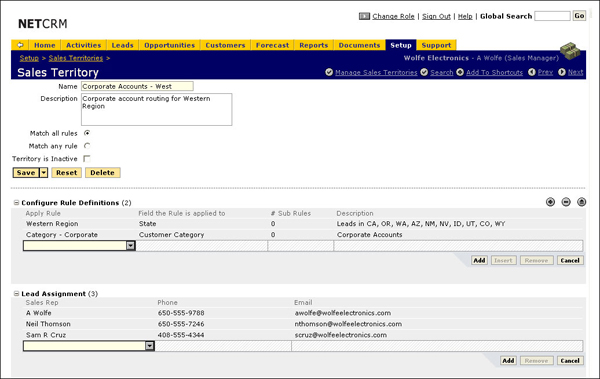Click the Sales Territories breadcrumb link
The width and height of the screenshot is (600, 379).
(76, 58)
